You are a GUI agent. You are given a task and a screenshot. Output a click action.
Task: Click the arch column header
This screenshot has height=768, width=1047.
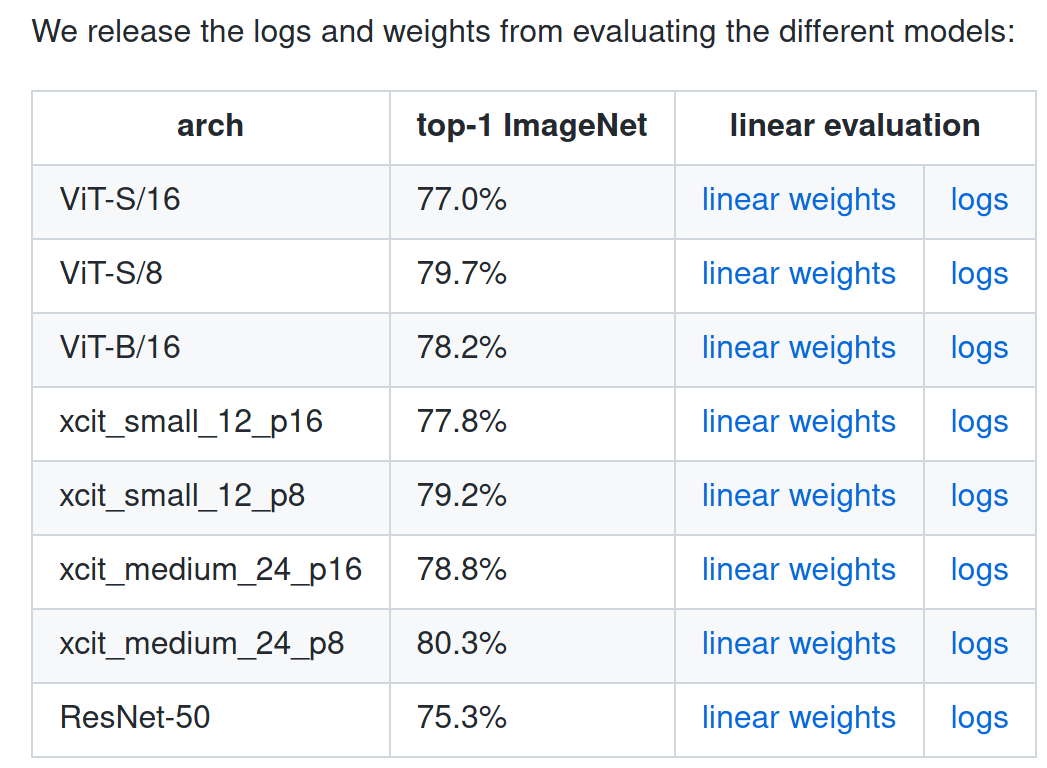[x=210, y=126]
